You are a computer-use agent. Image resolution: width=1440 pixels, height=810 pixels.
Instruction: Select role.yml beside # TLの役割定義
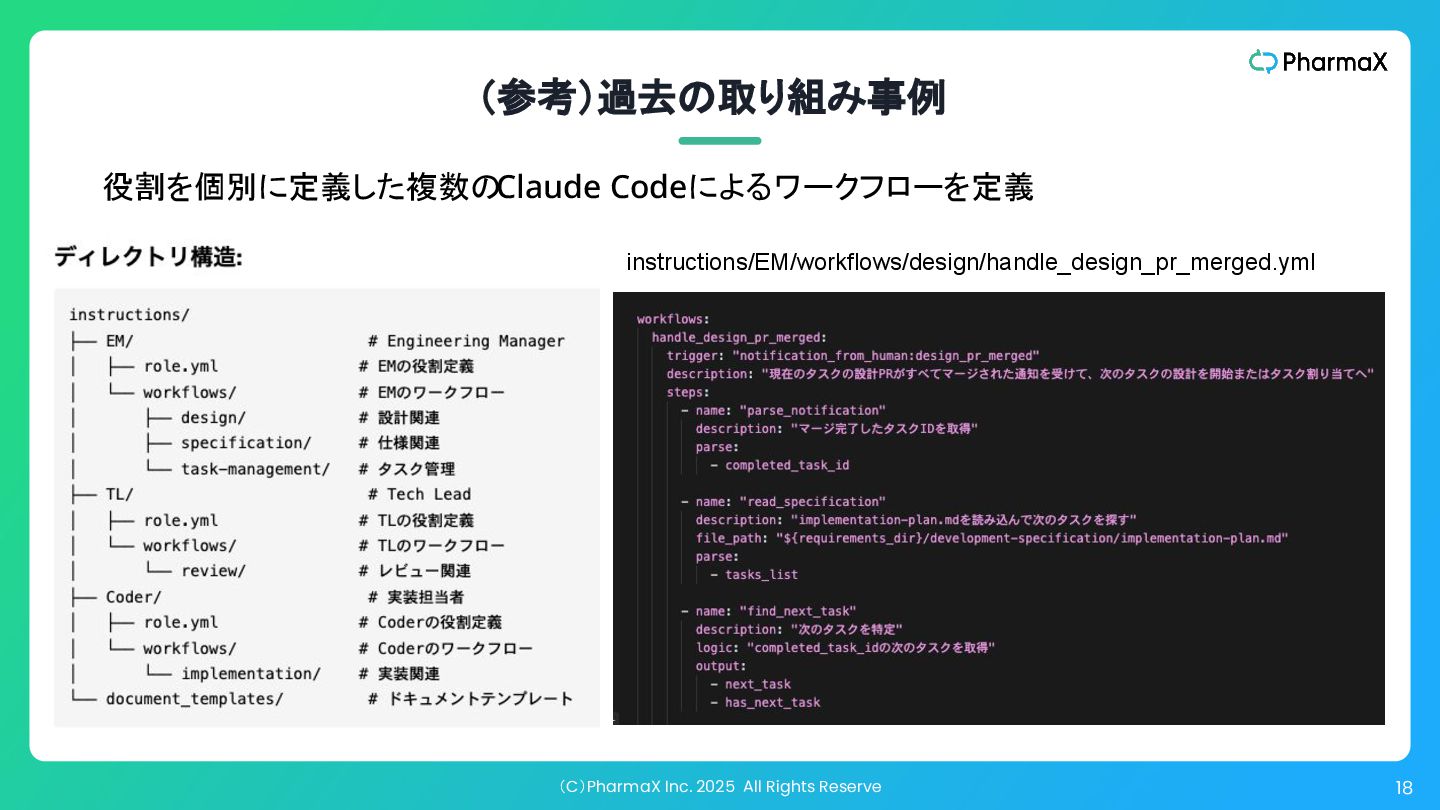(x=180, y=520)
